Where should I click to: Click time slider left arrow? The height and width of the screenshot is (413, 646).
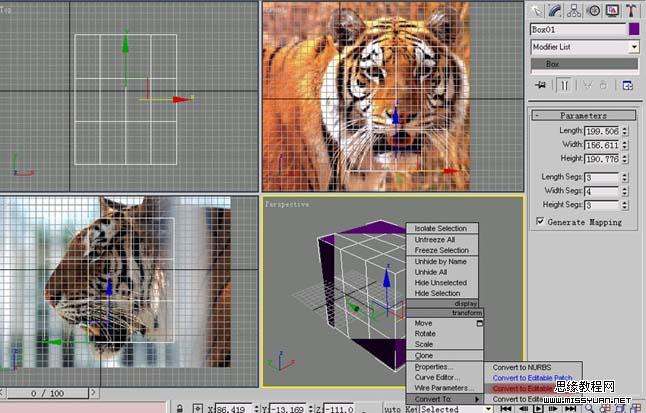[2, 393]
